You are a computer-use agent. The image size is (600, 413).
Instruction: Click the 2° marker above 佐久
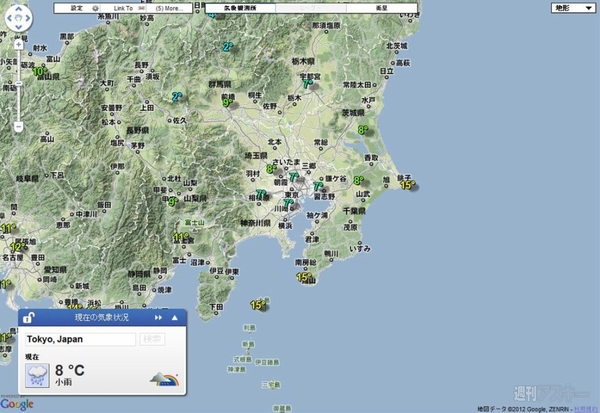coord(176,96)
